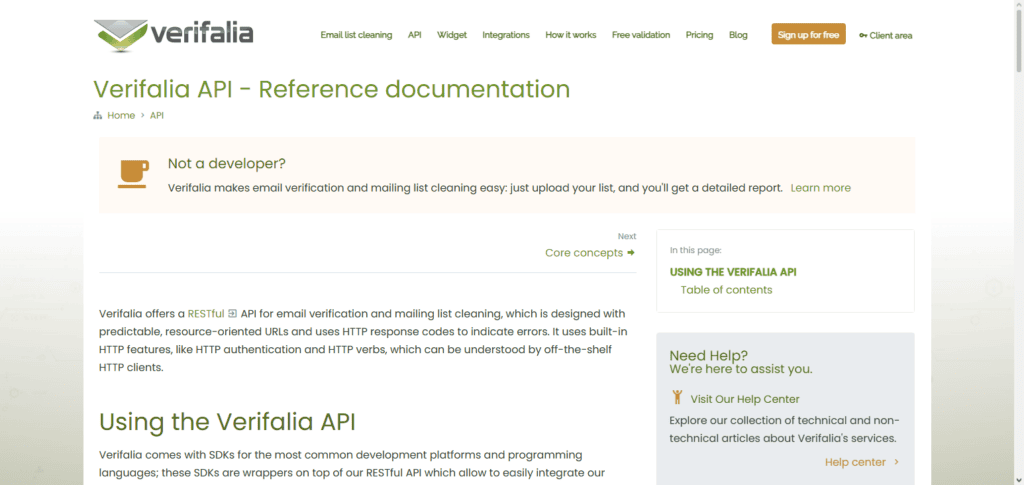Open Free validation page

[641, 35]
